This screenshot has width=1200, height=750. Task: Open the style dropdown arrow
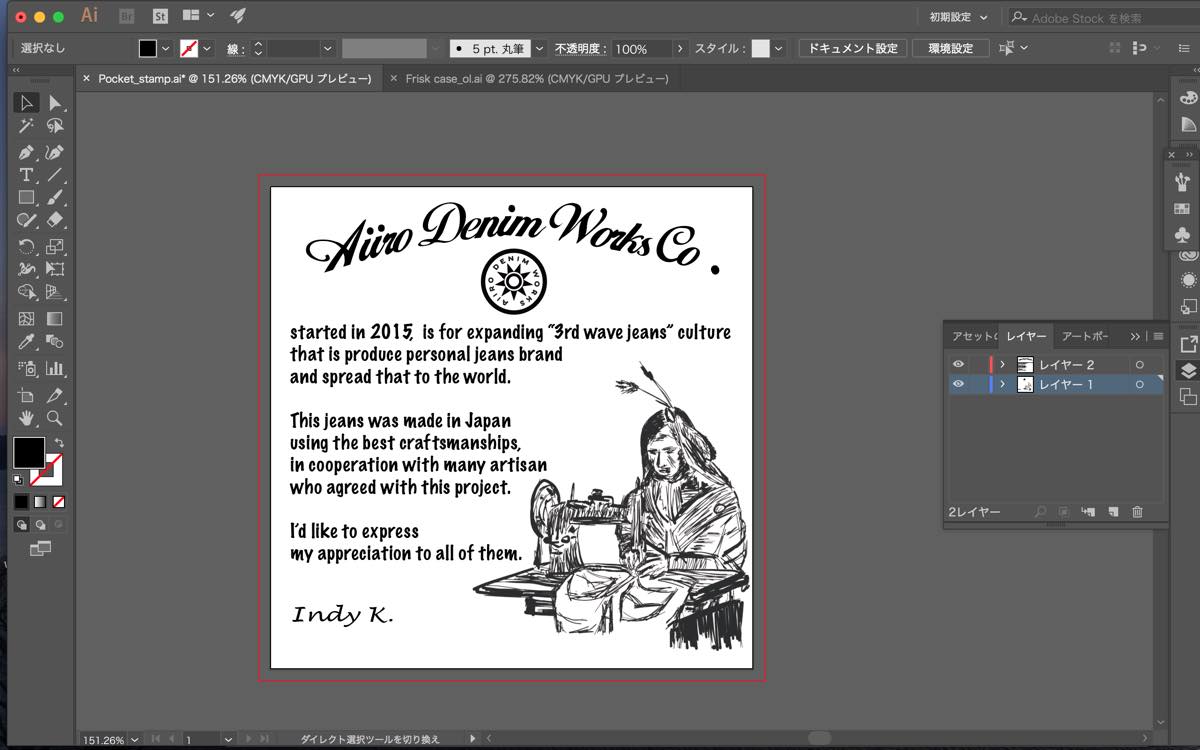[778, 48]
